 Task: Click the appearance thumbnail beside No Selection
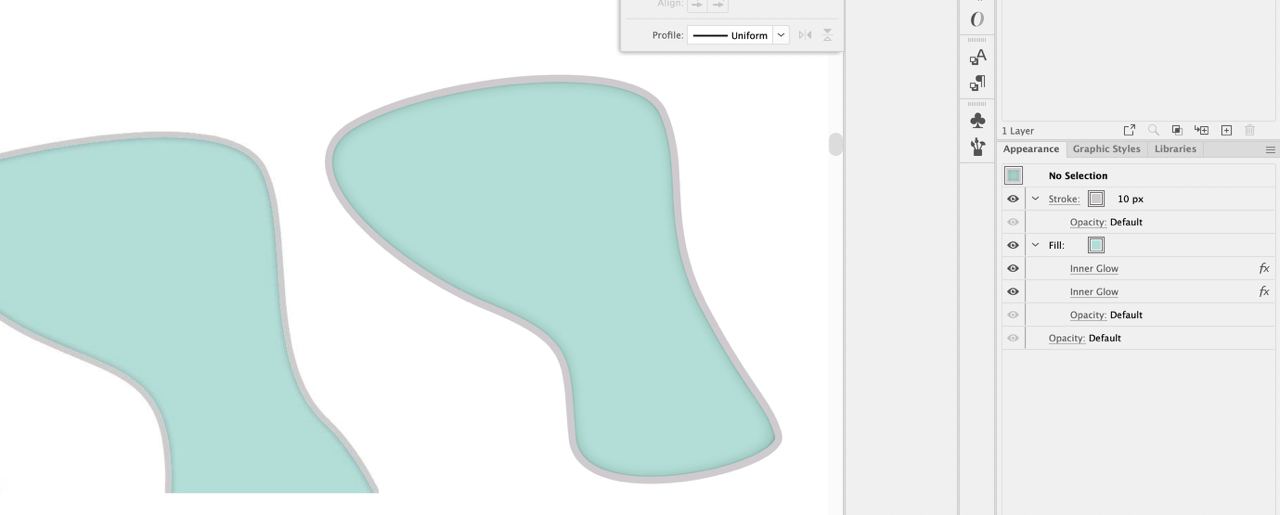pos(1013,175)
